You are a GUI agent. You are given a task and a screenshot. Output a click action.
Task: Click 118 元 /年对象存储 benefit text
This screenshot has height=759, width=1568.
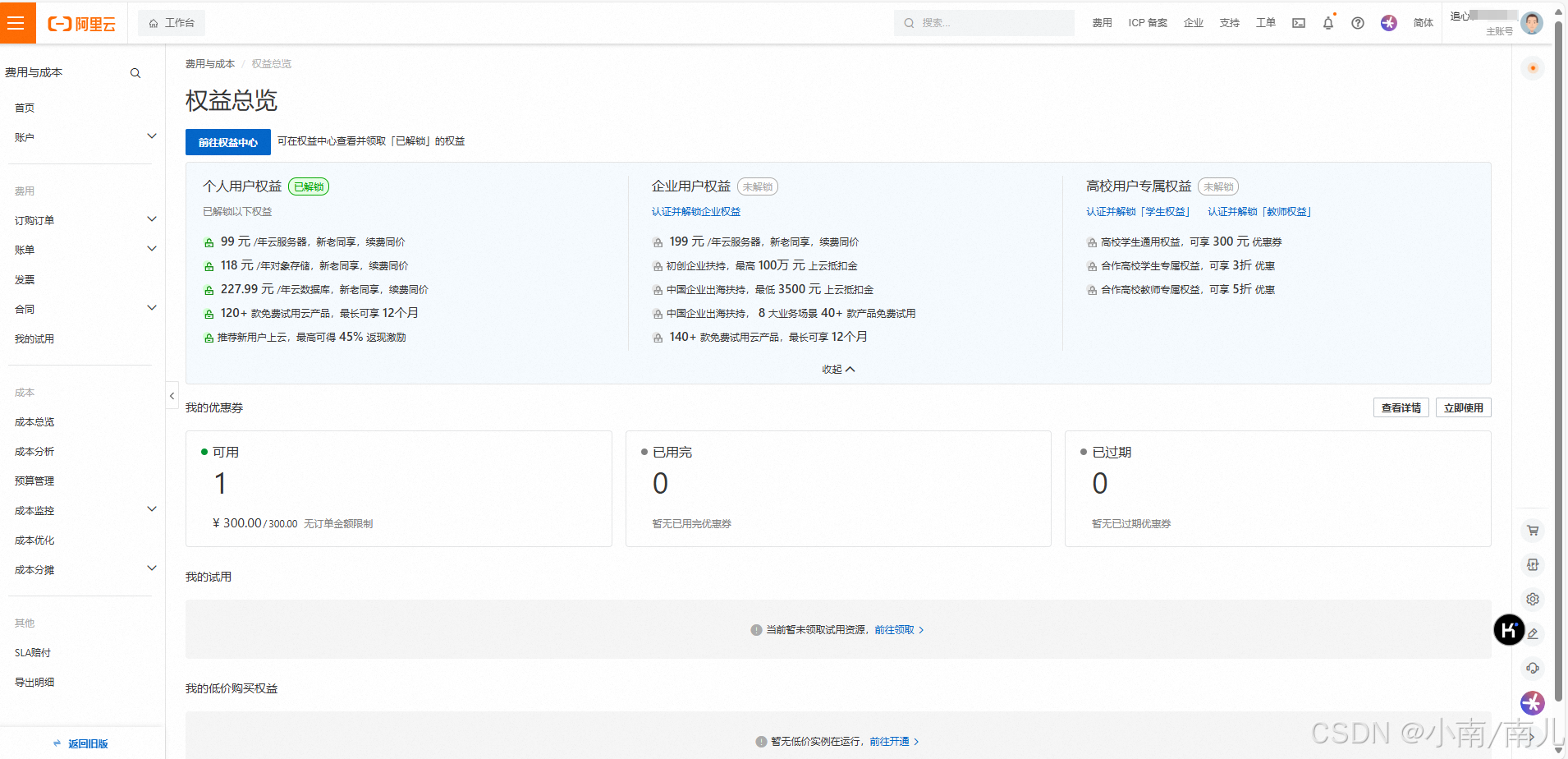(314, 266)
